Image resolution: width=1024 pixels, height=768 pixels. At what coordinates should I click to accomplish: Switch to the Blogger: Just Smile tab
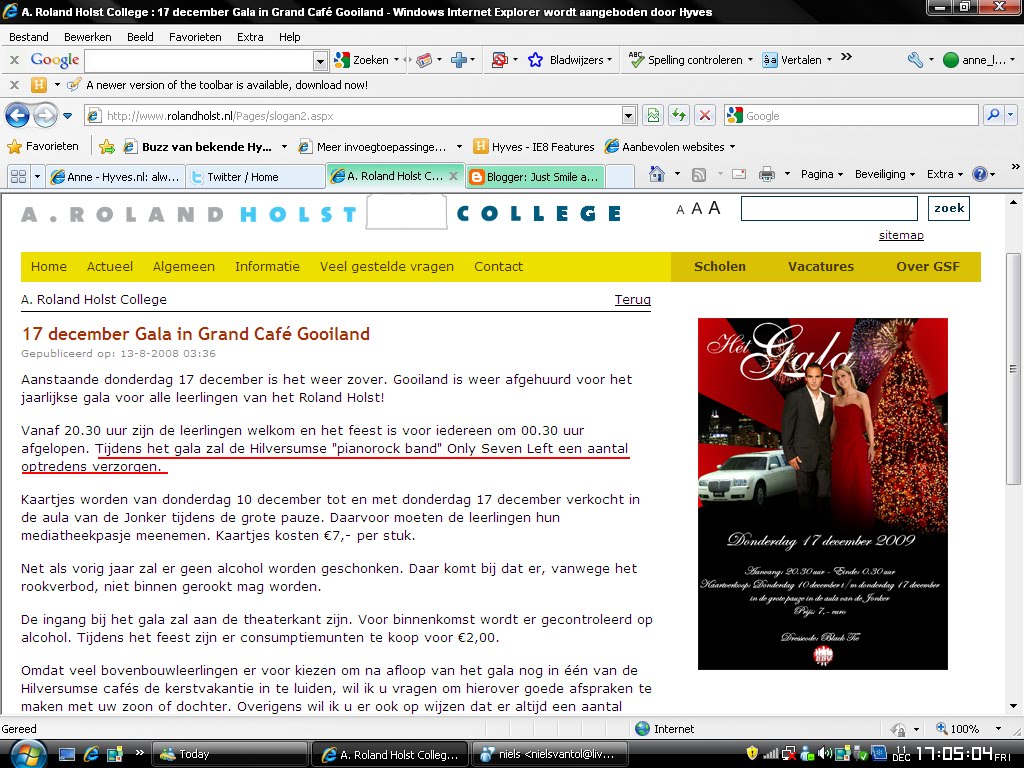(536, 177)
